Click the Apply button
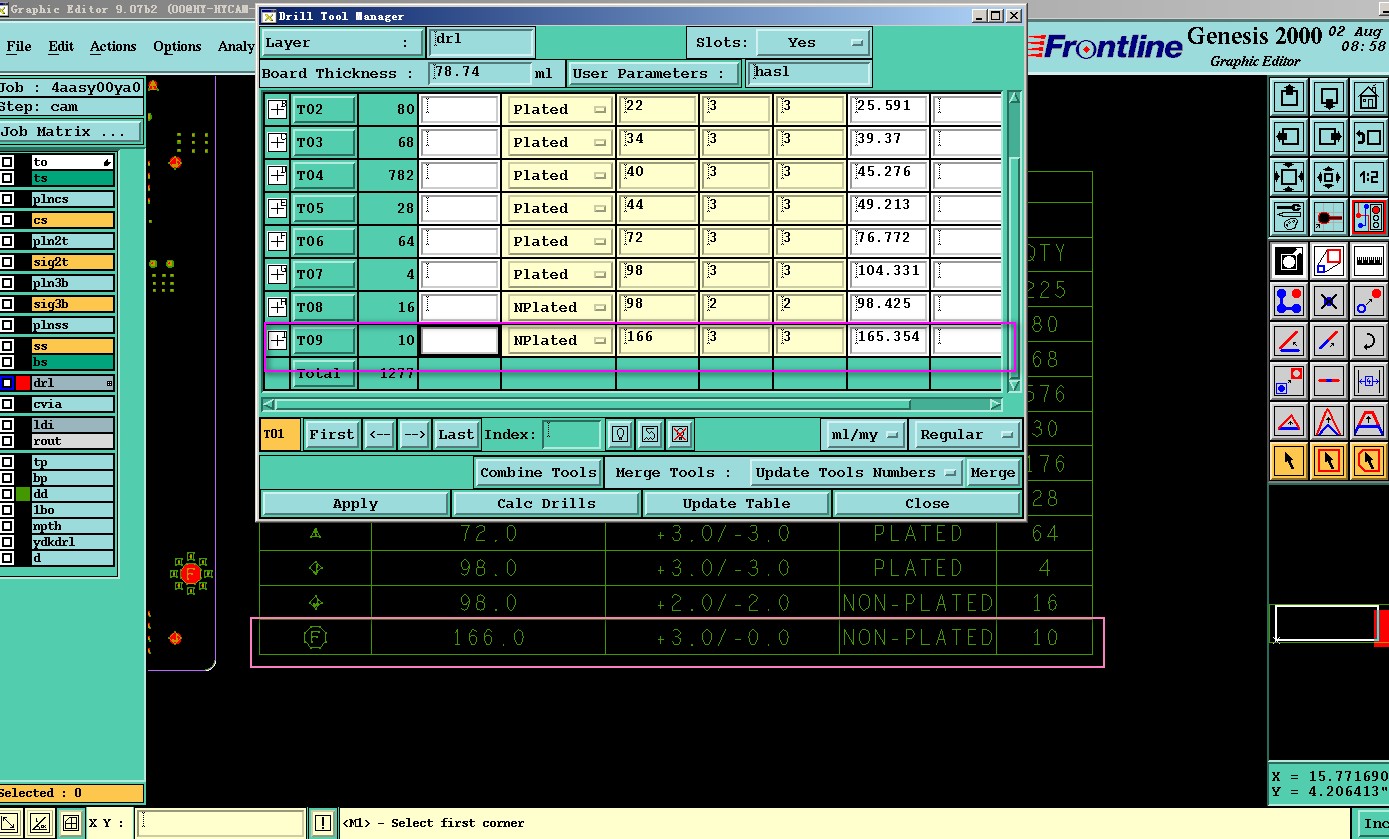The width and height of the screenshot is (1389, 839). (x=355, y=503)
